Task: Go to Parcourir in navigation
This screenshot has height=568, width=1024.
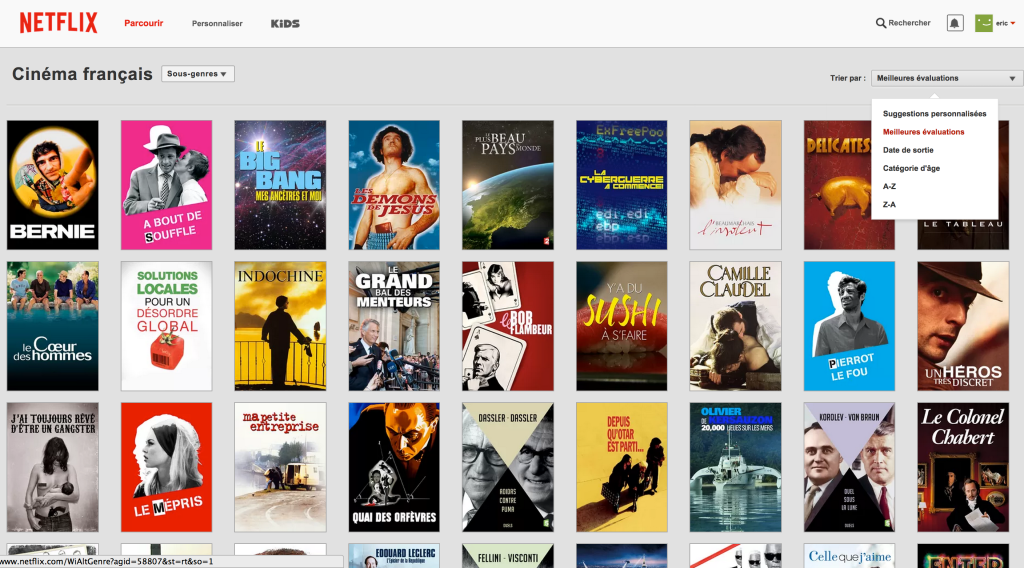Action: point(144,23)
